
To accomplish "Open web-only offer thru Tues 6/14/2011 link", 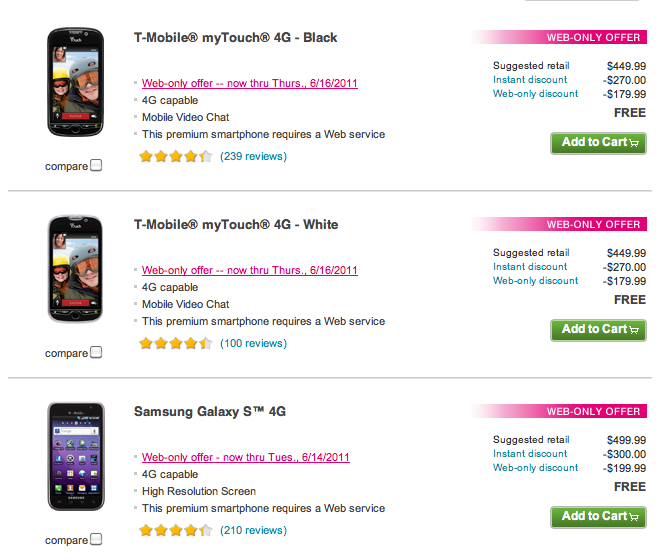I will click(245, 457).
